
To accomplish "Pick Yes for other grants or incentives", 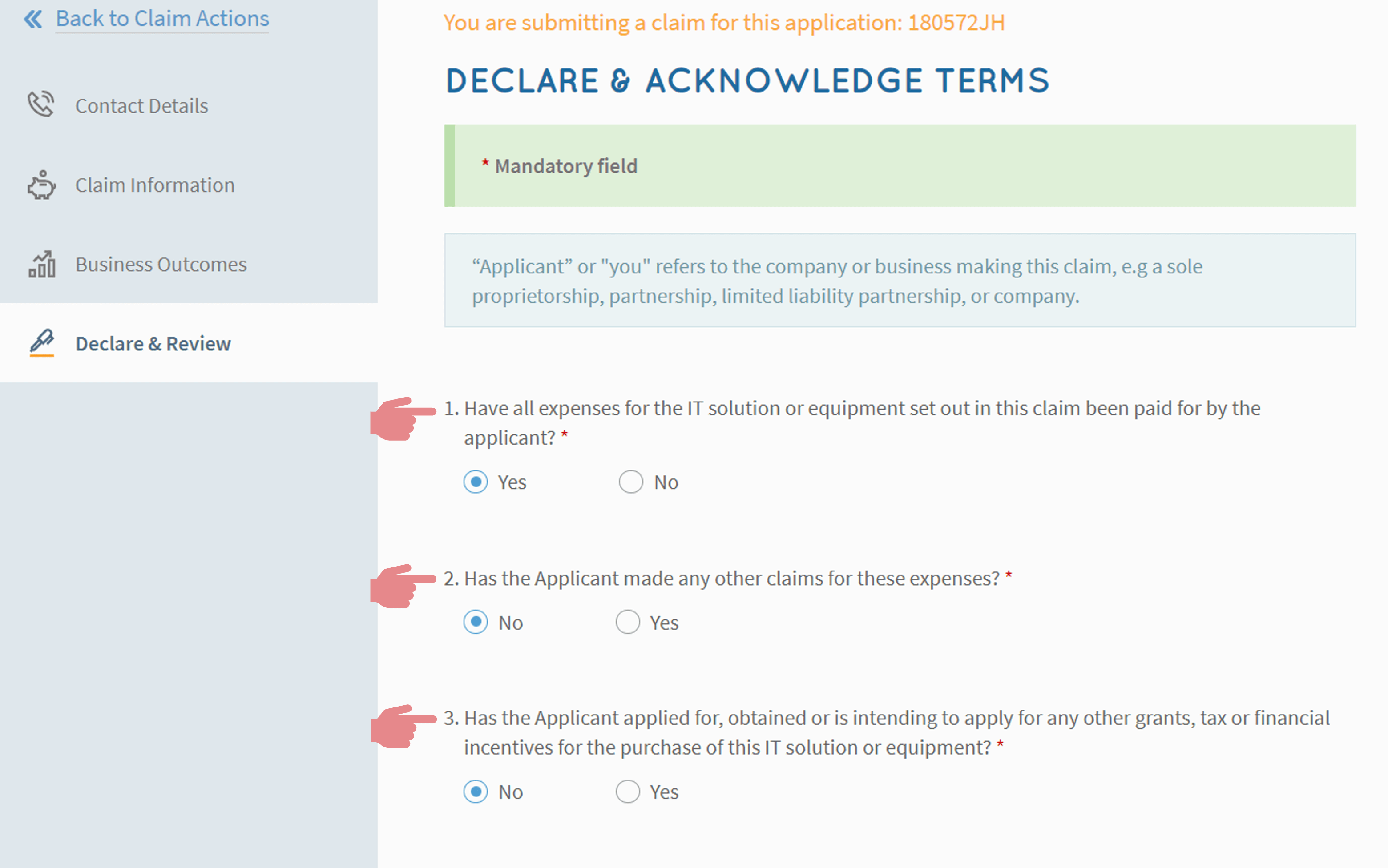I will click(628, 792).
